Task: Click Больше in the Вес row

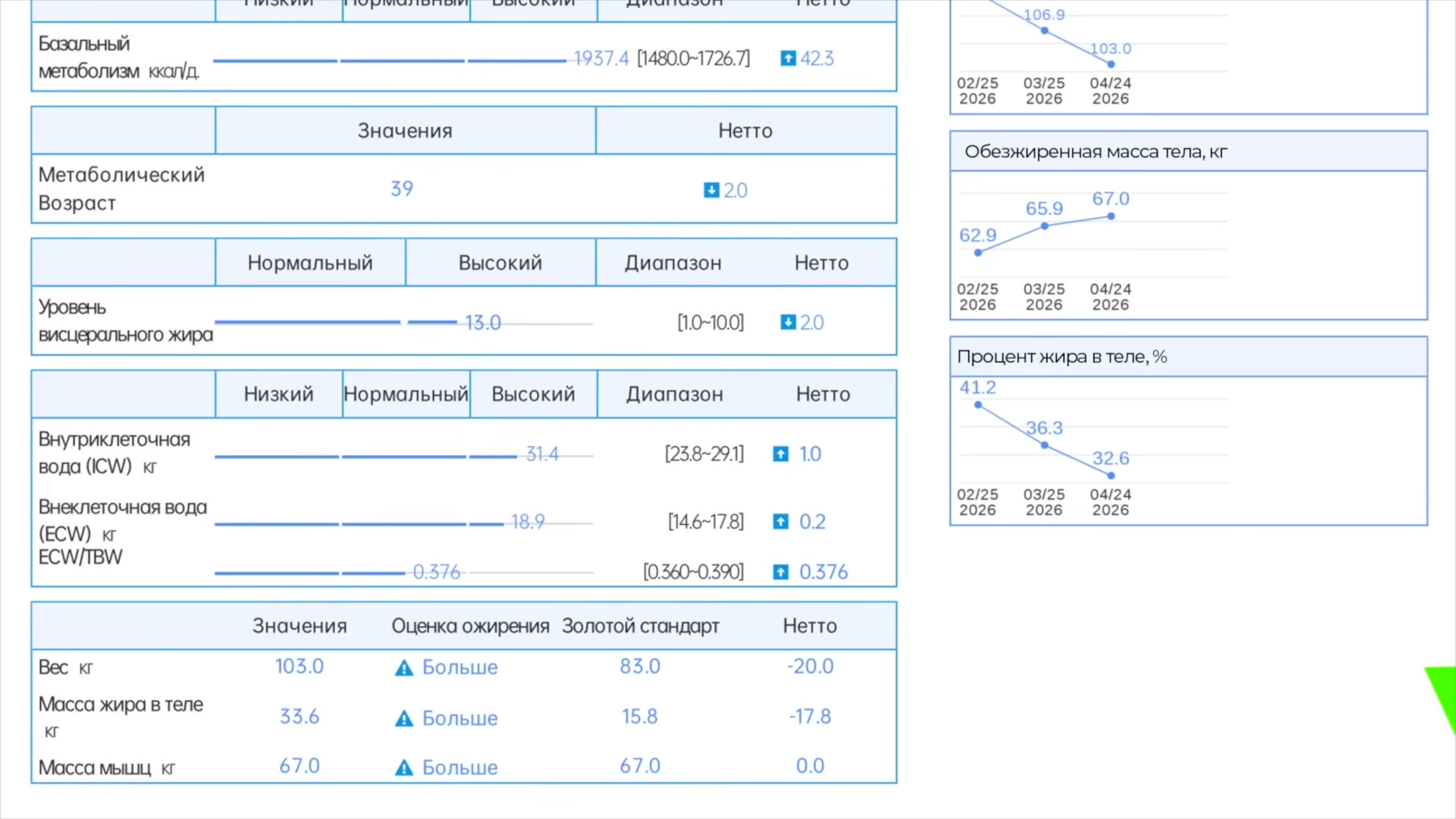Action: click(460, 667)
